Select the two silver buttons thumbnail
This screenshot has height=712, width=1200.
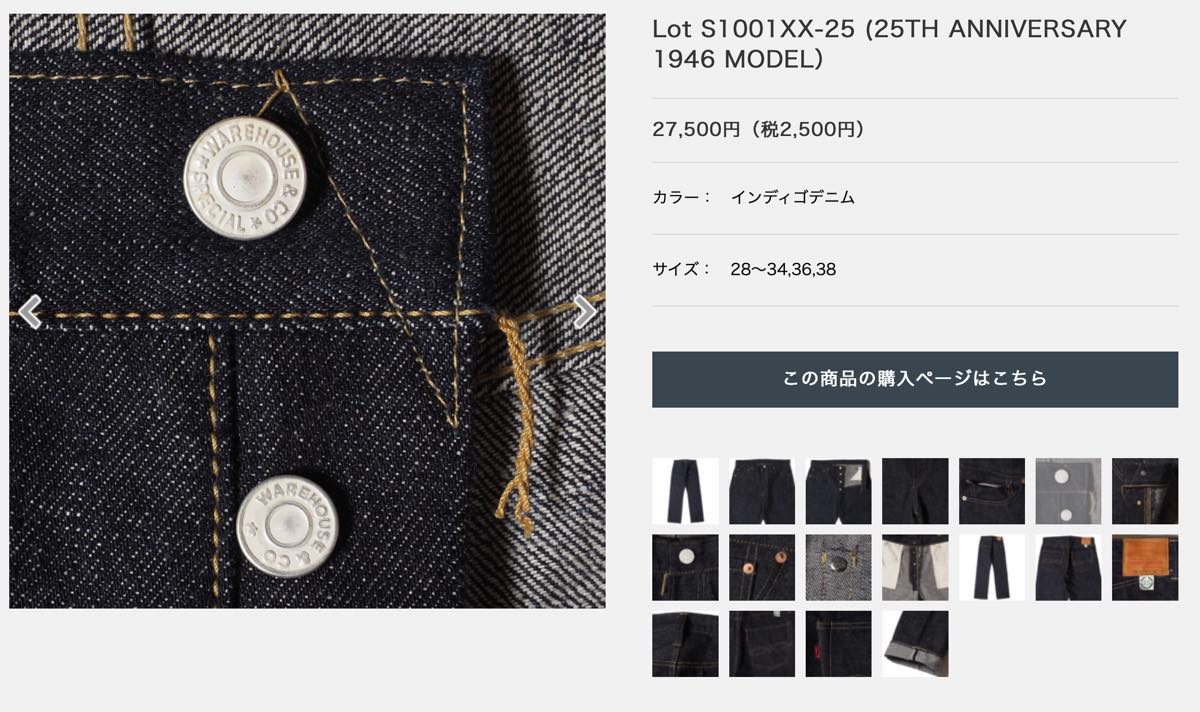point(1068,491)
